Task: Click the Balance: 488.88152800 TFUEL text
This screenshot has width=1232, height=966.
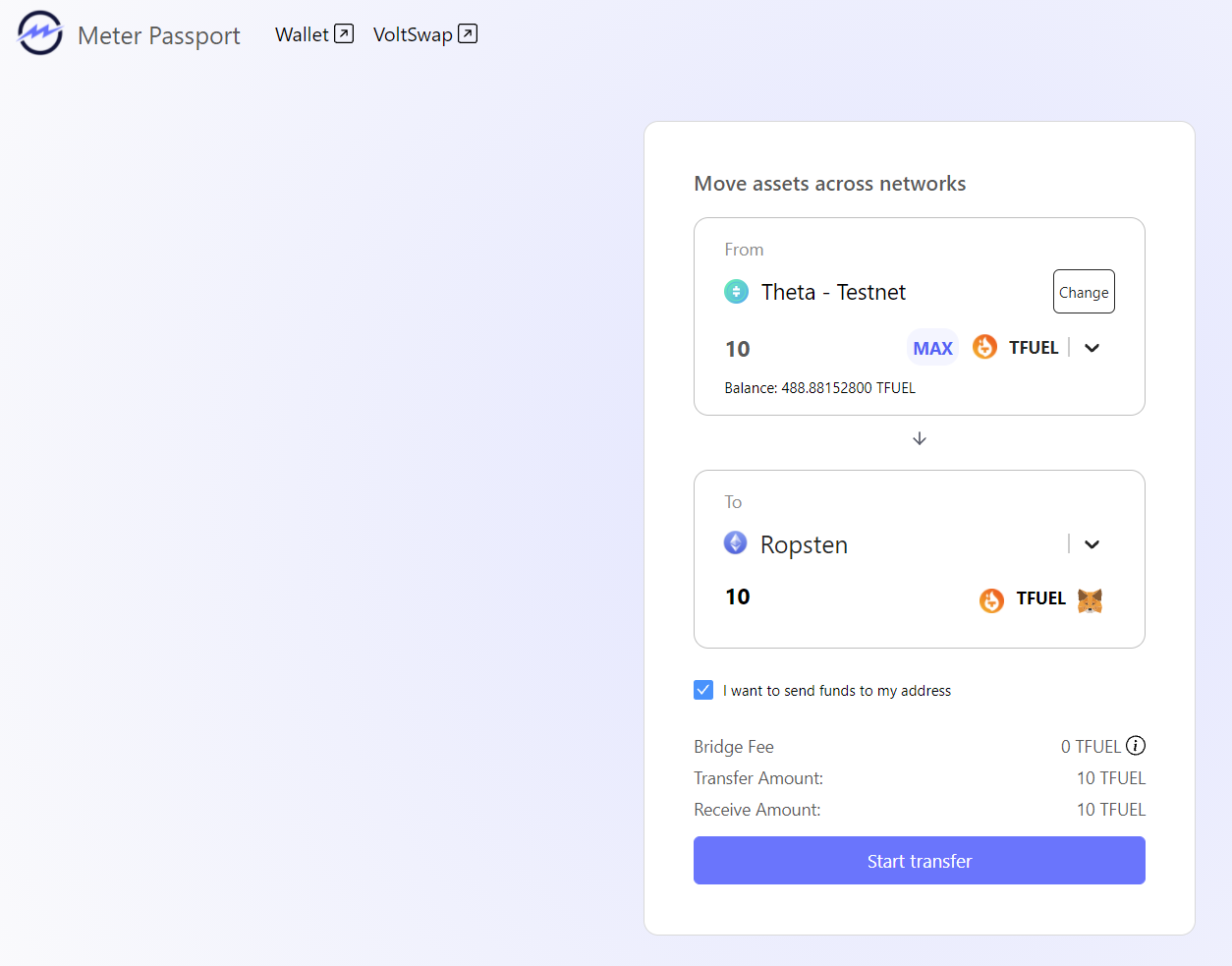Action: (x=819, y=388)
